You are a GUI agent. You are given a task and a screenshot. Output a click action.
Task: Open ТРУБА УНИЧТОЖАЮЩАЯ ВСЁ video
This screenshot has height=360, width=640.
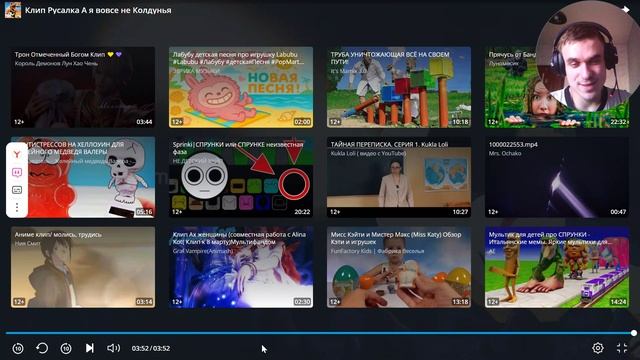click(399, 87)
